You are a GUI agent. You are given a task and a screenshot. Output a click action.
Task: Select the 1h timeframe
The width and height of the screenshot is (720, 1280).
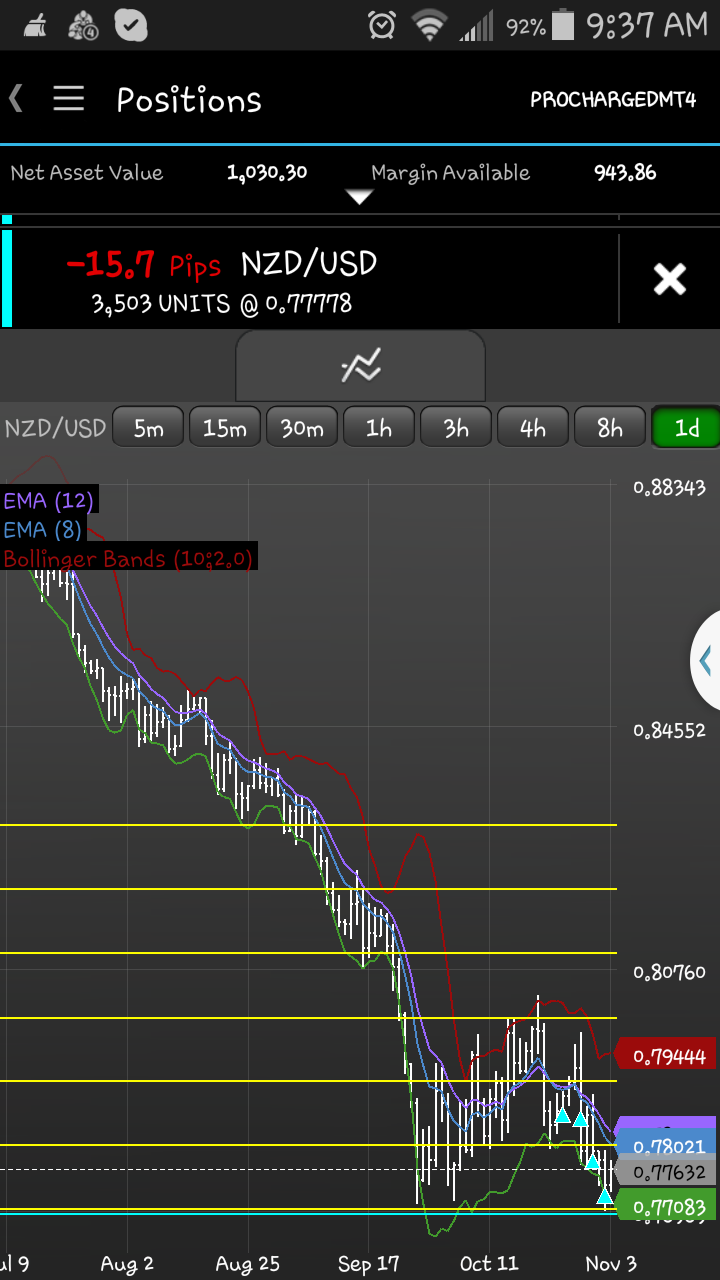click(379, 428)
